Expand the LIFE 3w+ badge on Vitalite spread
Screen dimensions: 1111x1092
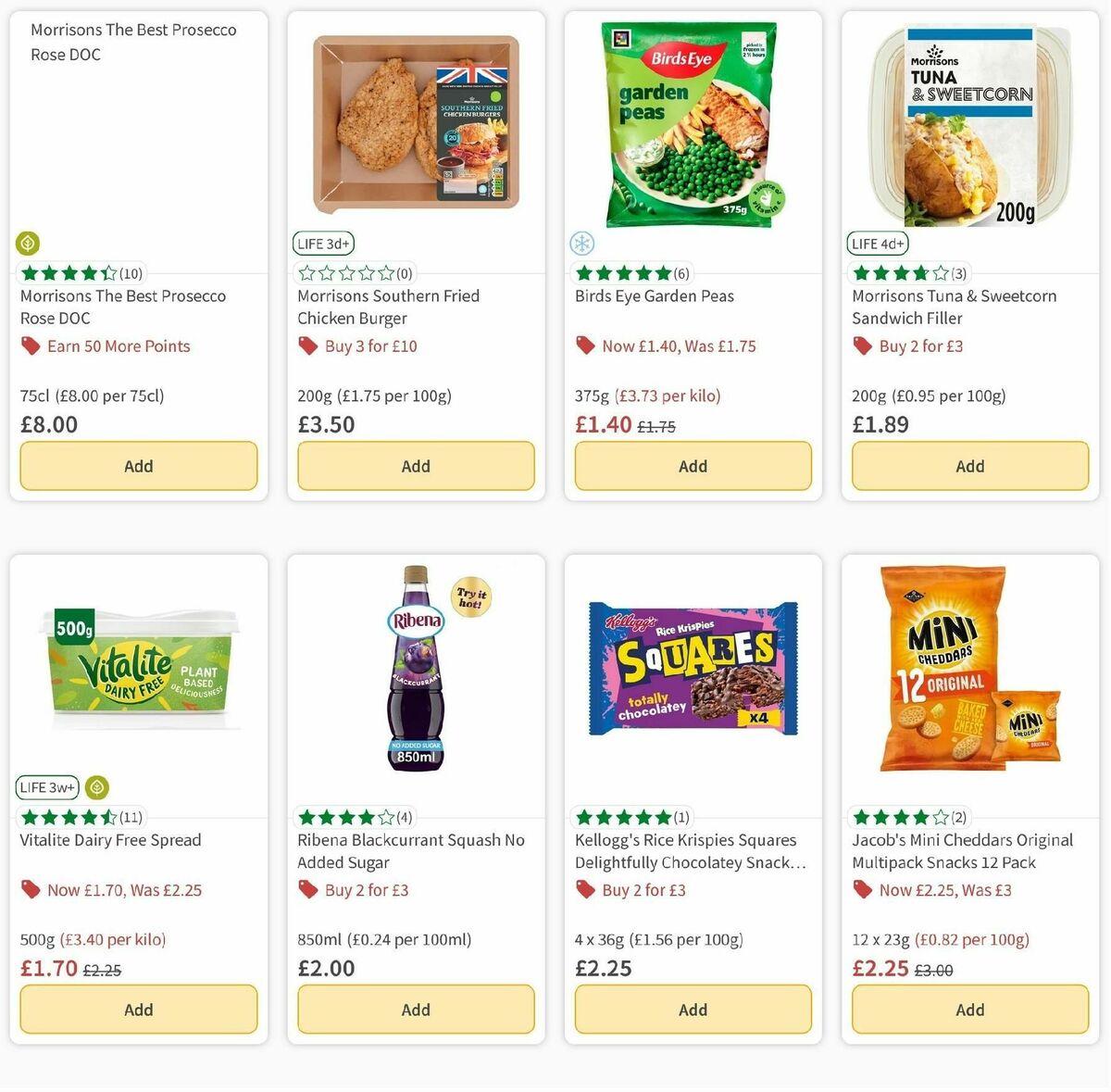[46, 786]
